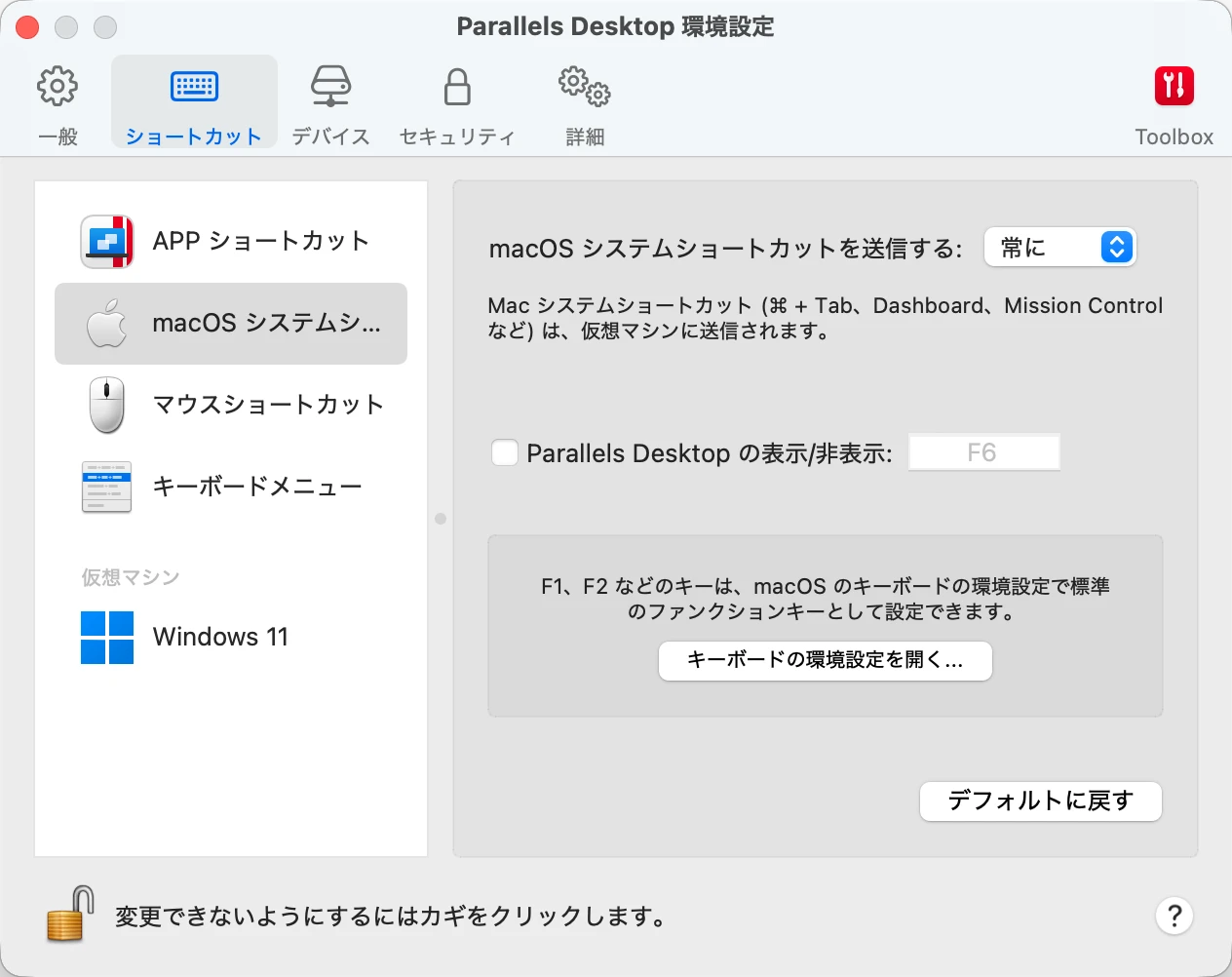Click the mouse icon for マウスショートカット

(x=107, y=405)
